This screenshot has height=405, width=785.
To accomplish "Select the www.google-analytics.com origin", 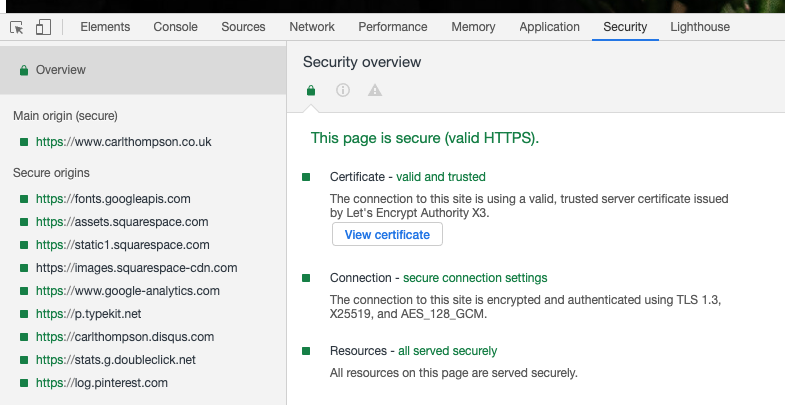I will tap(128, 291).
